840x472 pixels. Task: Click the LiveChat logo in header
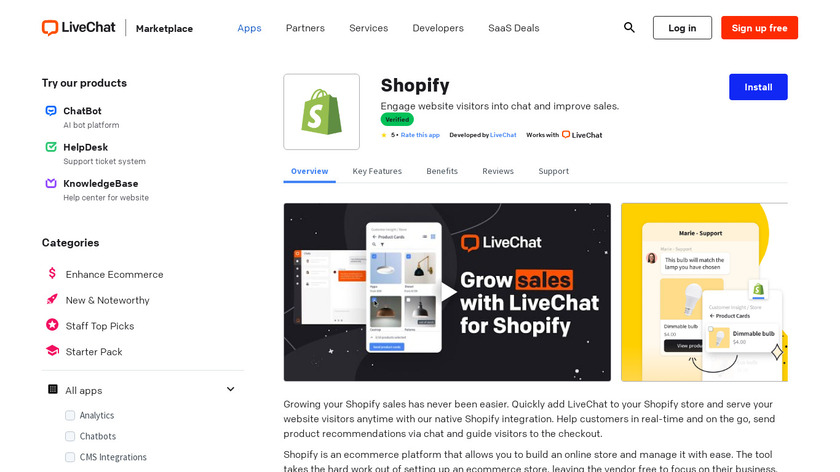point(79,28)
